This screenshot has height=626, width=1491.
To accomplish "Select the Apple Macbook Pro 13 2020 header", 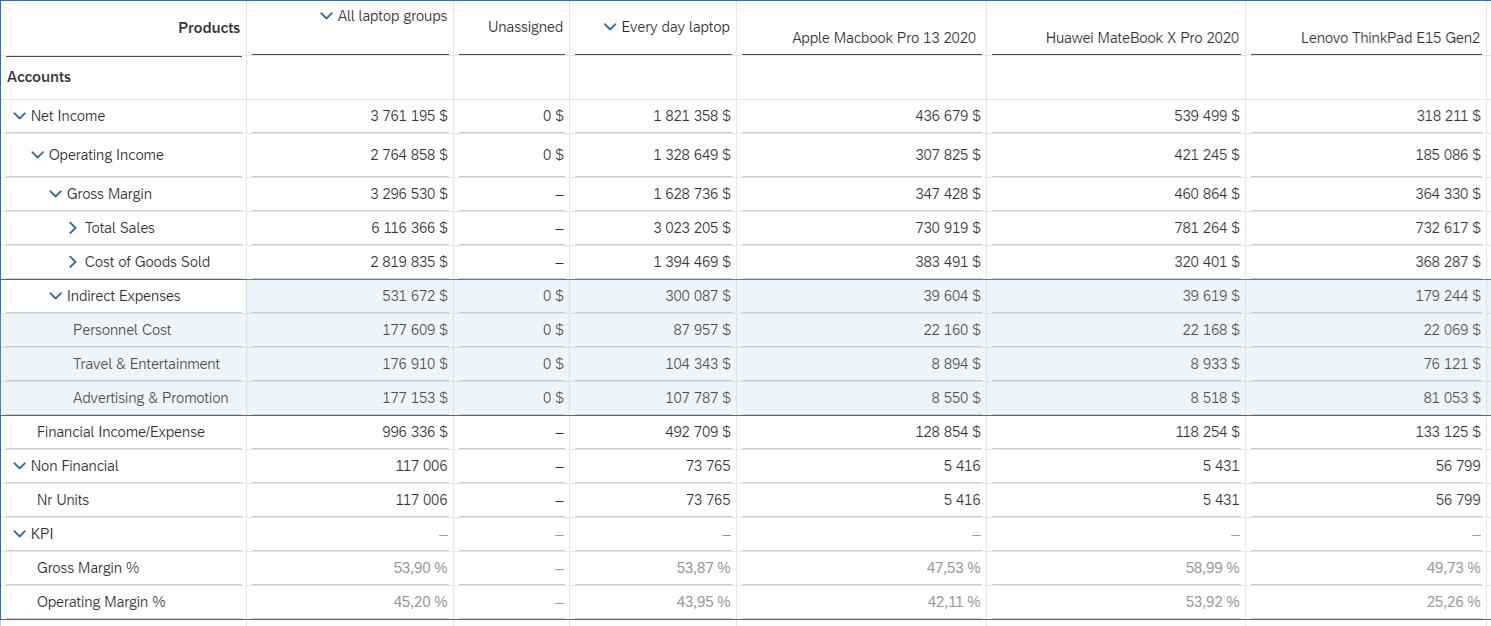I will pos(884,38).
